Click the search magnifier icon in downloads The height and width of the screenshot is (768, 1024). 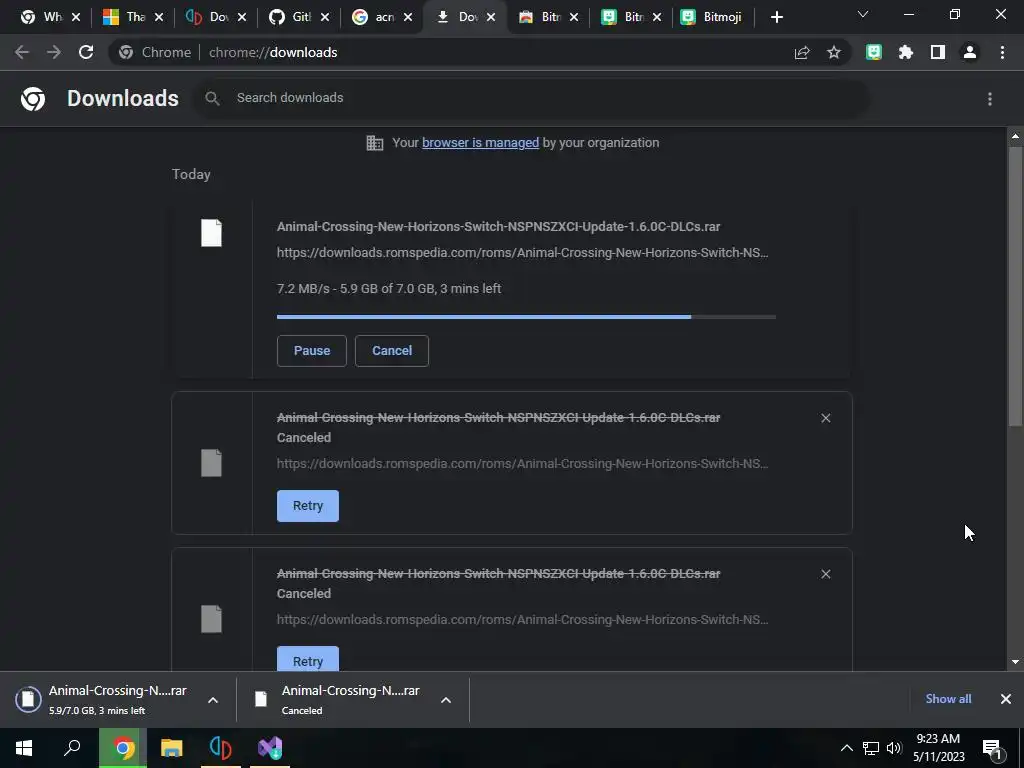(x=212, y=98)
